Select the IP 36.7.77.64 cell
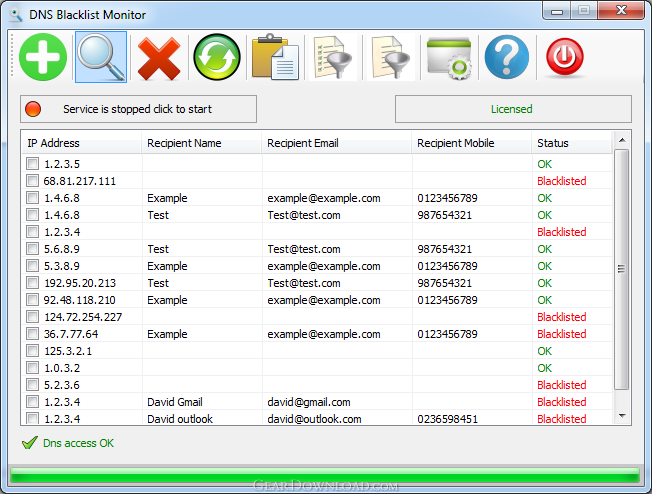Screen dimensions: 652x494 click(71, 334)
